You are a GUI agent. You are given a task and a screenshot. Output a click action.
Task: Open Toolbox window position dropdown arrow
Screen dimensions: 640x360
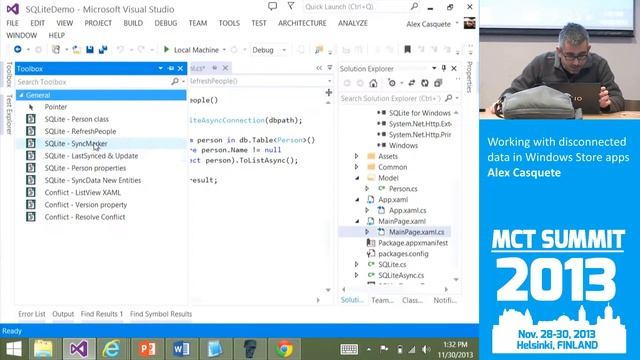point(161,69)
